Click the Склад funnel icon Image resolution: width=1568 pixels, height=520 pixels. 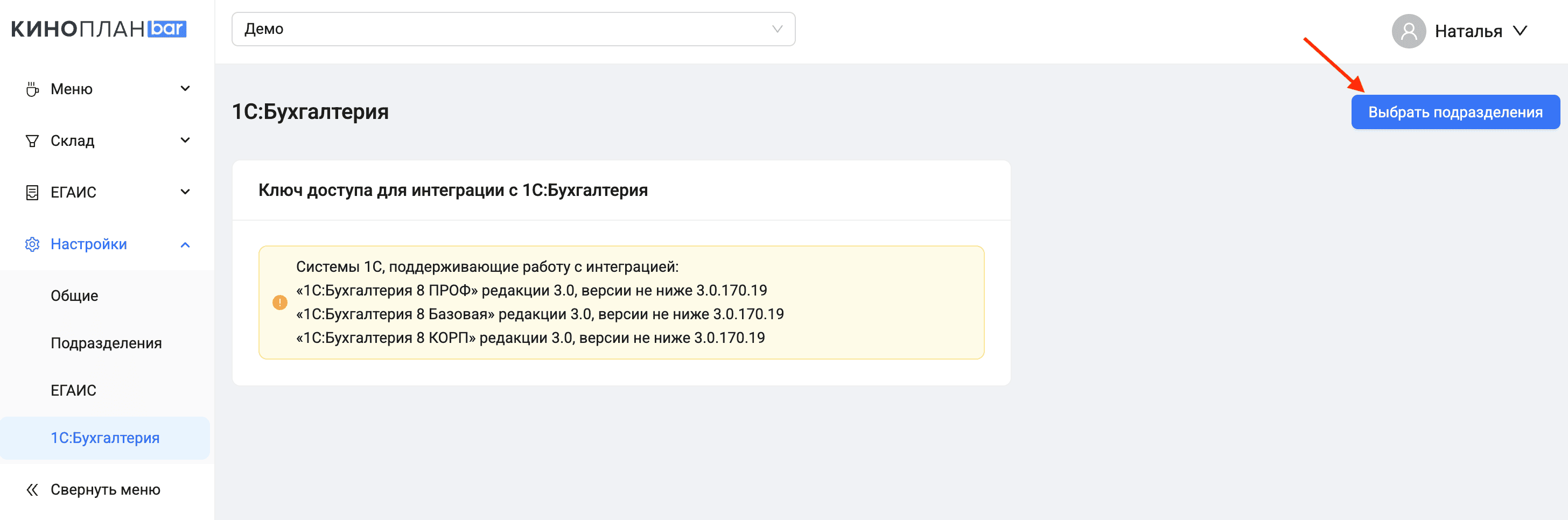(x=32, y=141)
